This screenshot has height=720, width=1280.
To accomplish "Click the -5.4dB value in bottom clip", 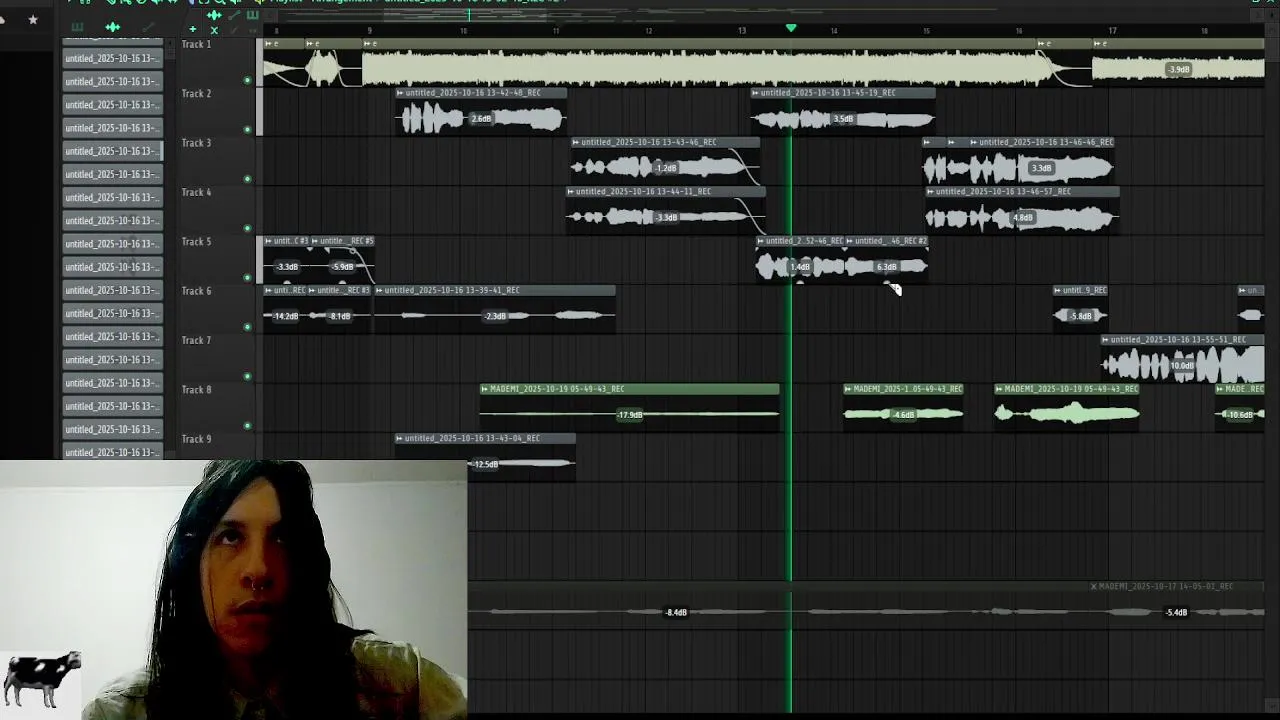I will (x=1176, y=612).
